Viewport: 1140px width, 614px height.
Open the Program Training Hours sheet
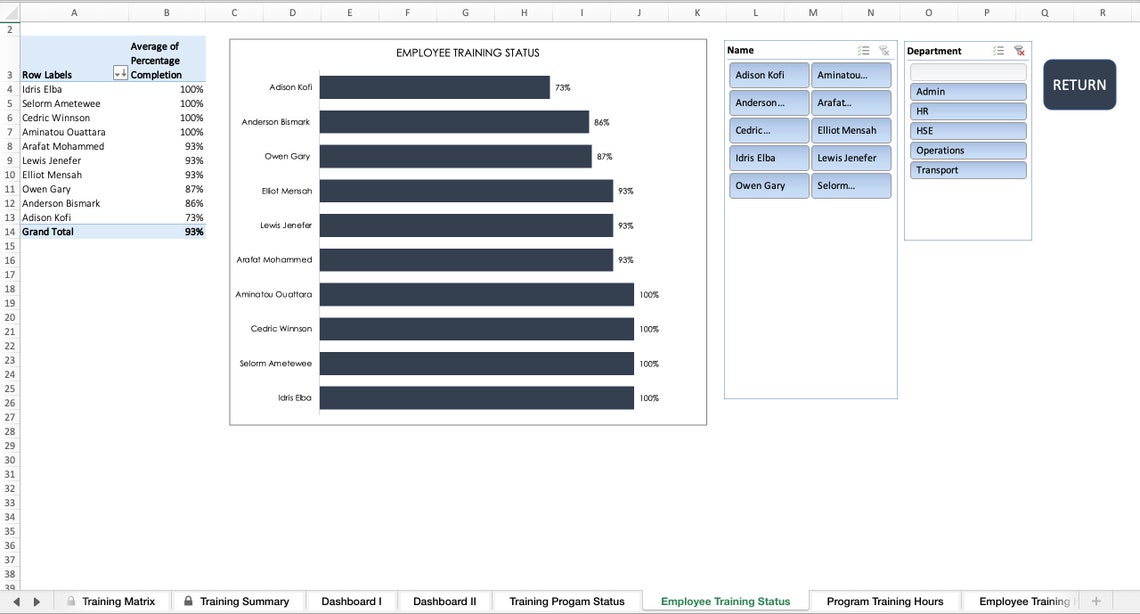coord(886,601)
